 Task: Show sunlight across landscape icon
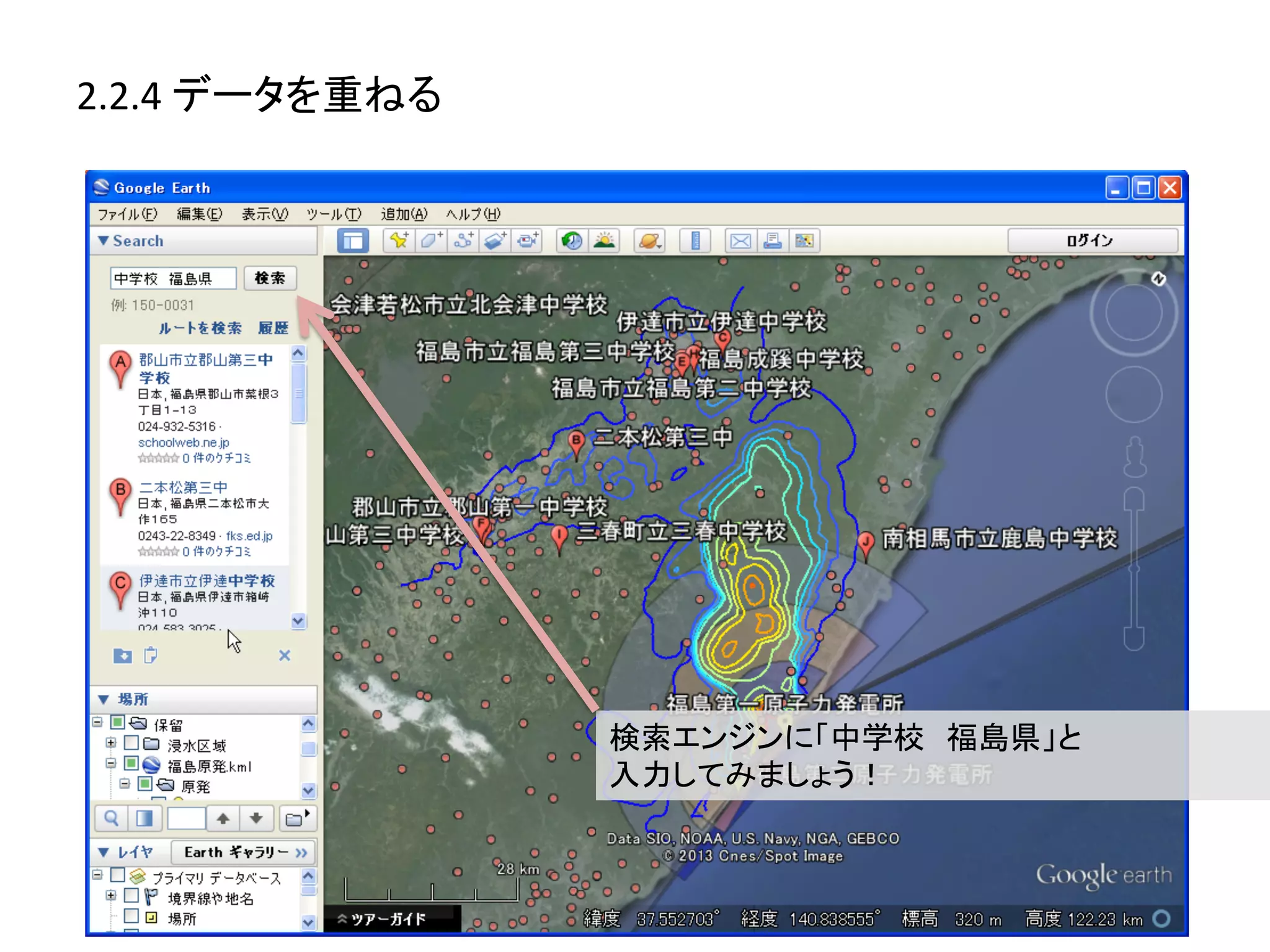pos(604,240)
